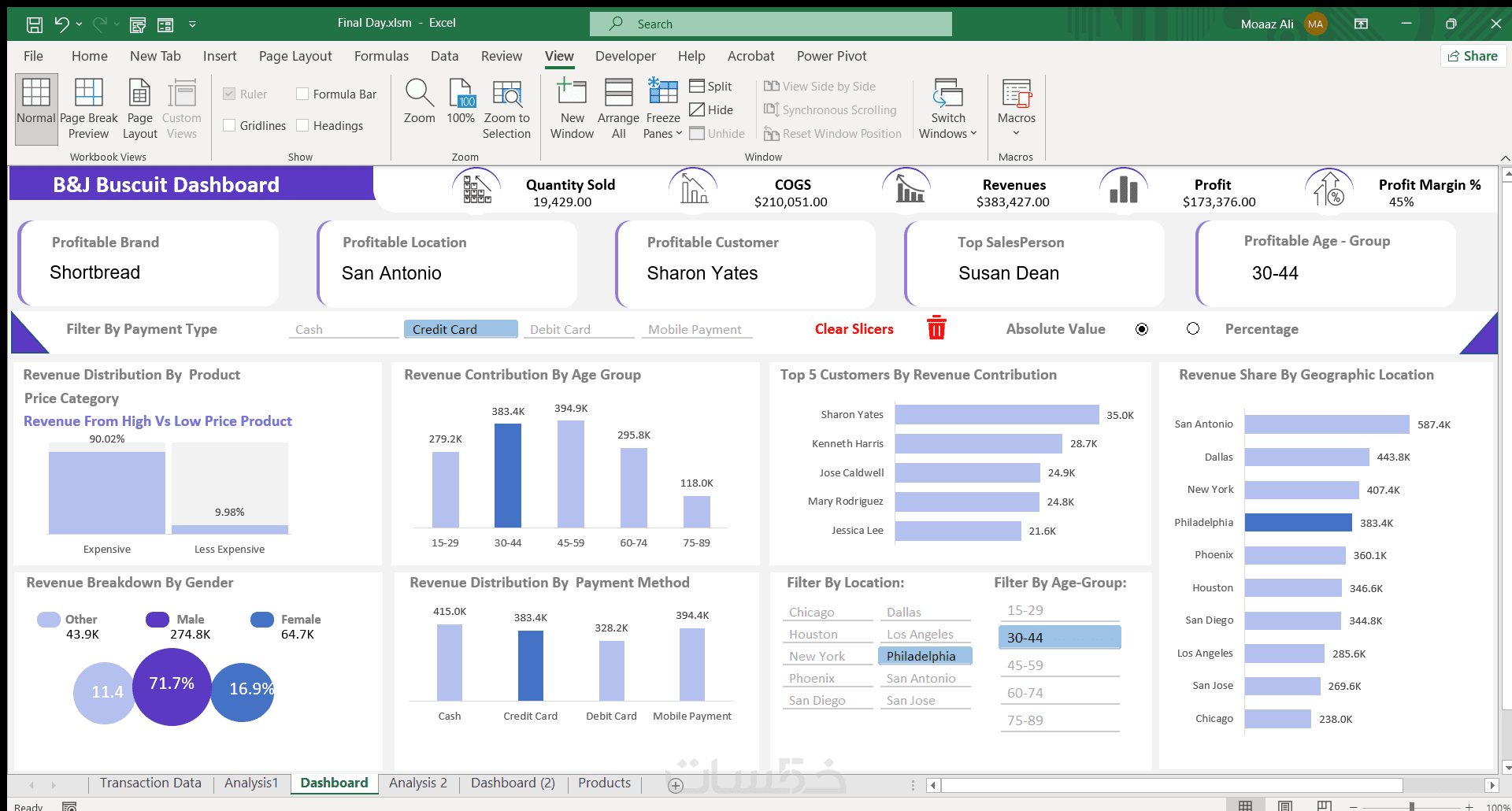The width and height of the screenshot is (1512, 811).
Task: Click the Normal view icon in status bar
Action: 1245,805
